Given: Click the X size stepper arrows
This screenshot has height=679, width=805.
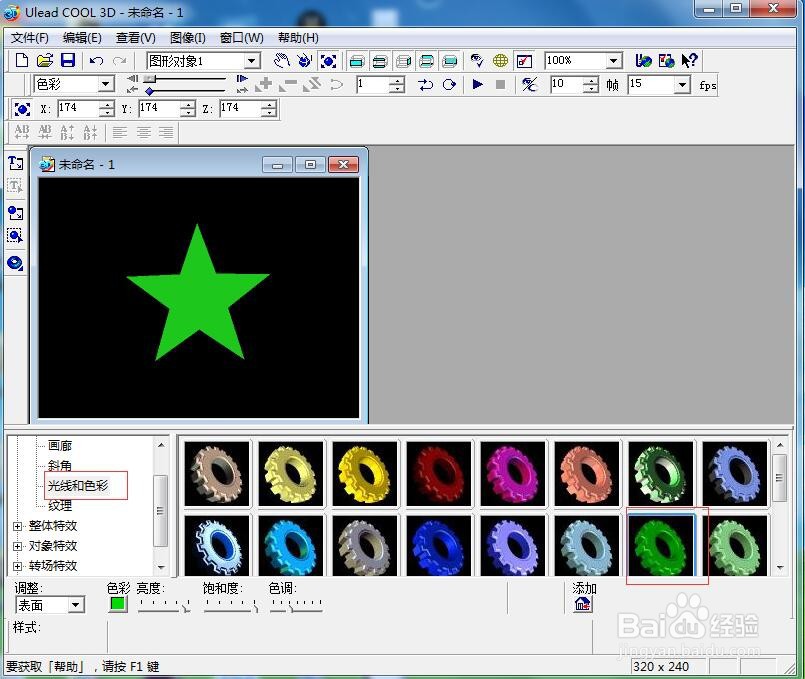Looking at the screenshot, I should pos(107,108).
